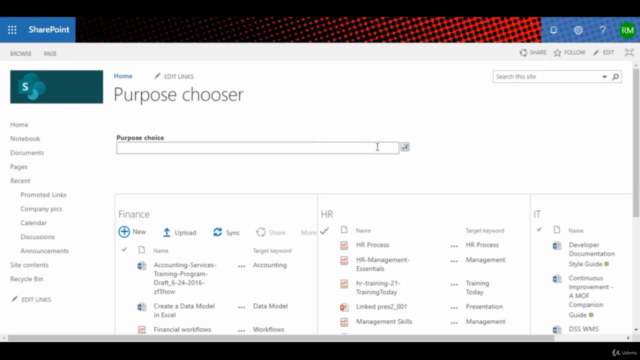
Task: Click the Purpose choice text field
Action: tap(258, 148)
